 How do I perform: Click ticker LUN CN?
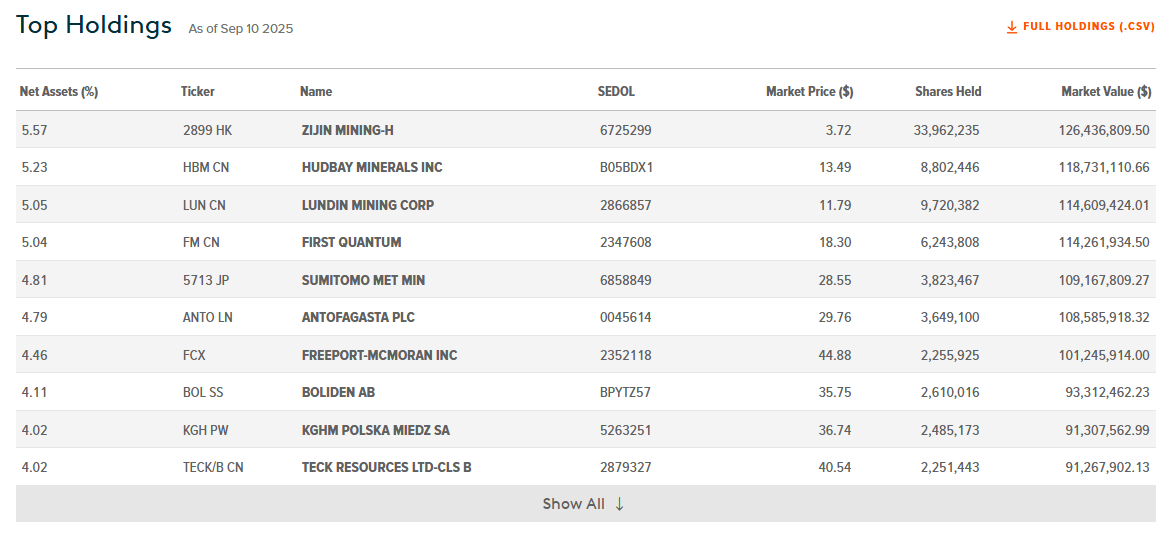pos(205,205)
